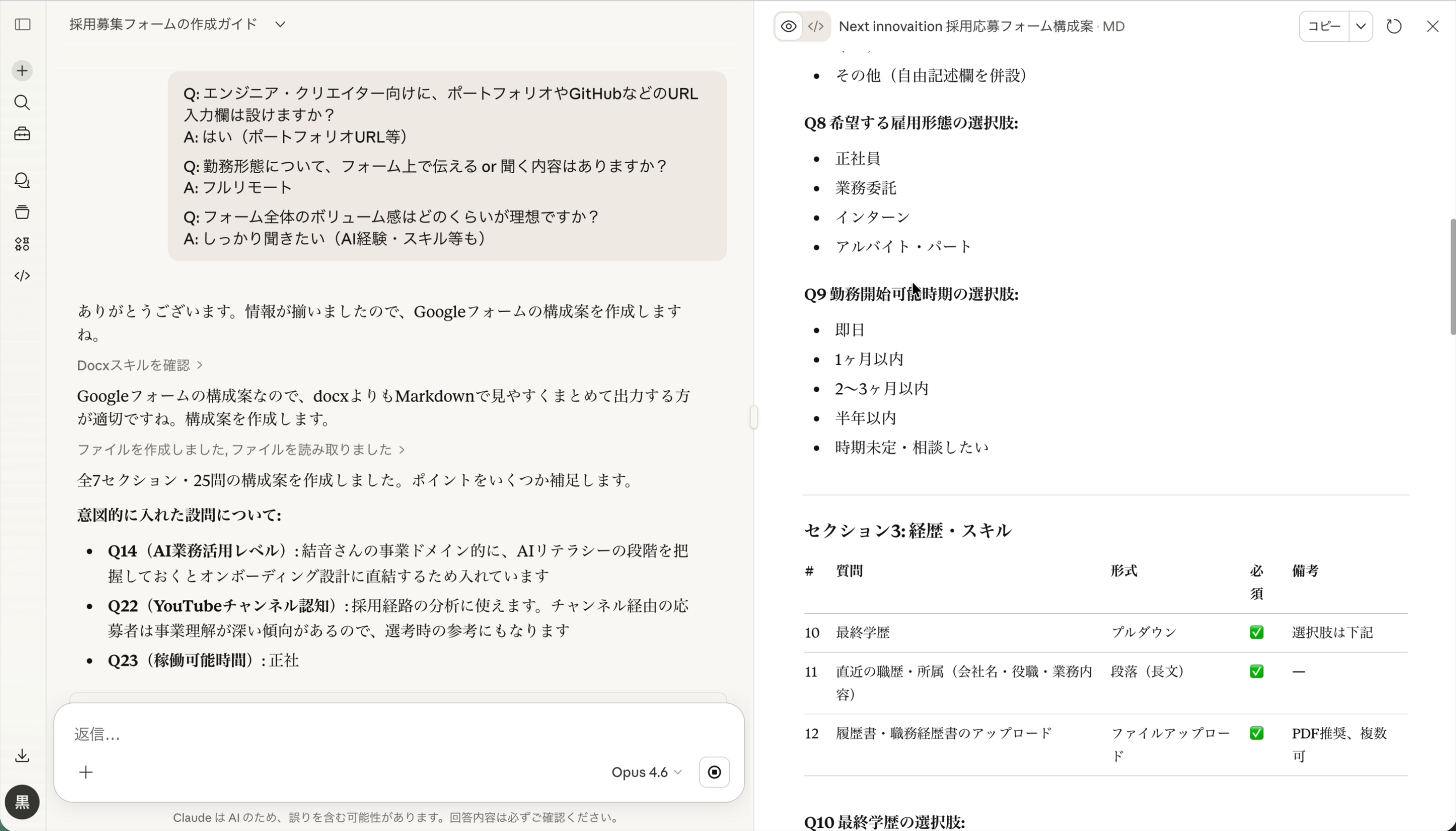Open the Opus 4.6 model selector

646,772
